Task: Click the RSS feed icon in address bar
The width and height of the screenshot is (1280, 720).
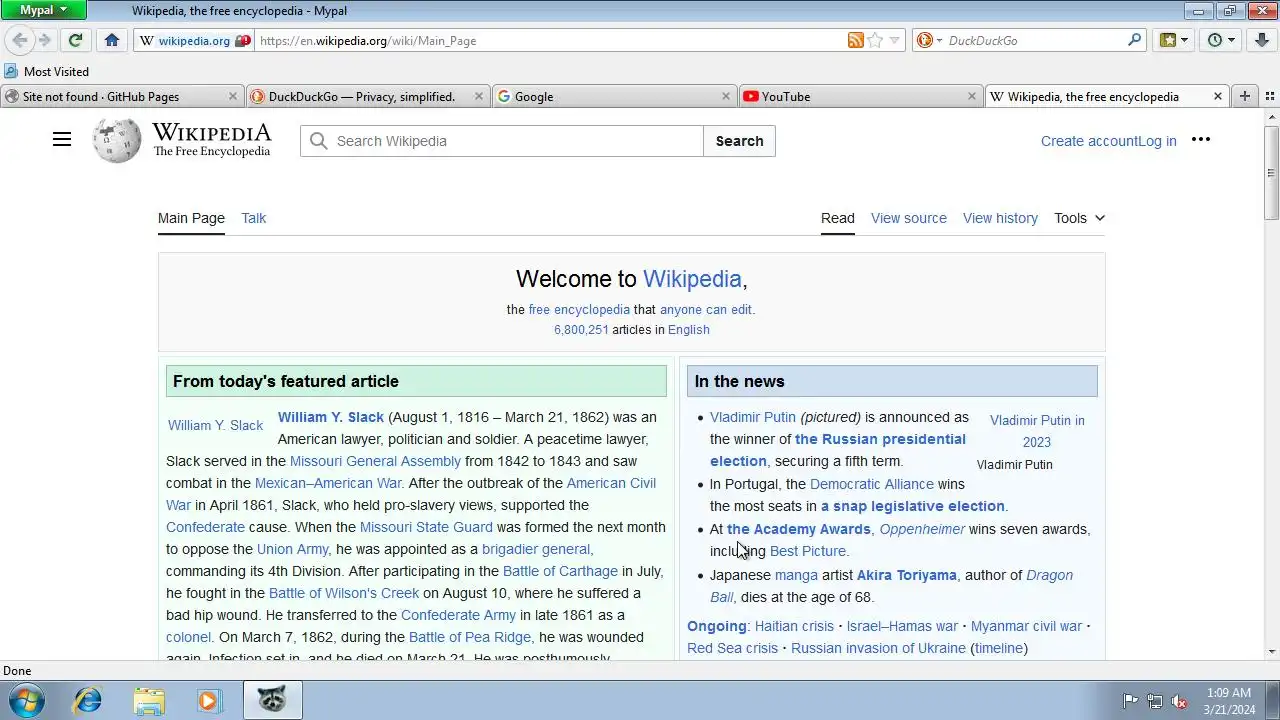Action: coord(855,40)
